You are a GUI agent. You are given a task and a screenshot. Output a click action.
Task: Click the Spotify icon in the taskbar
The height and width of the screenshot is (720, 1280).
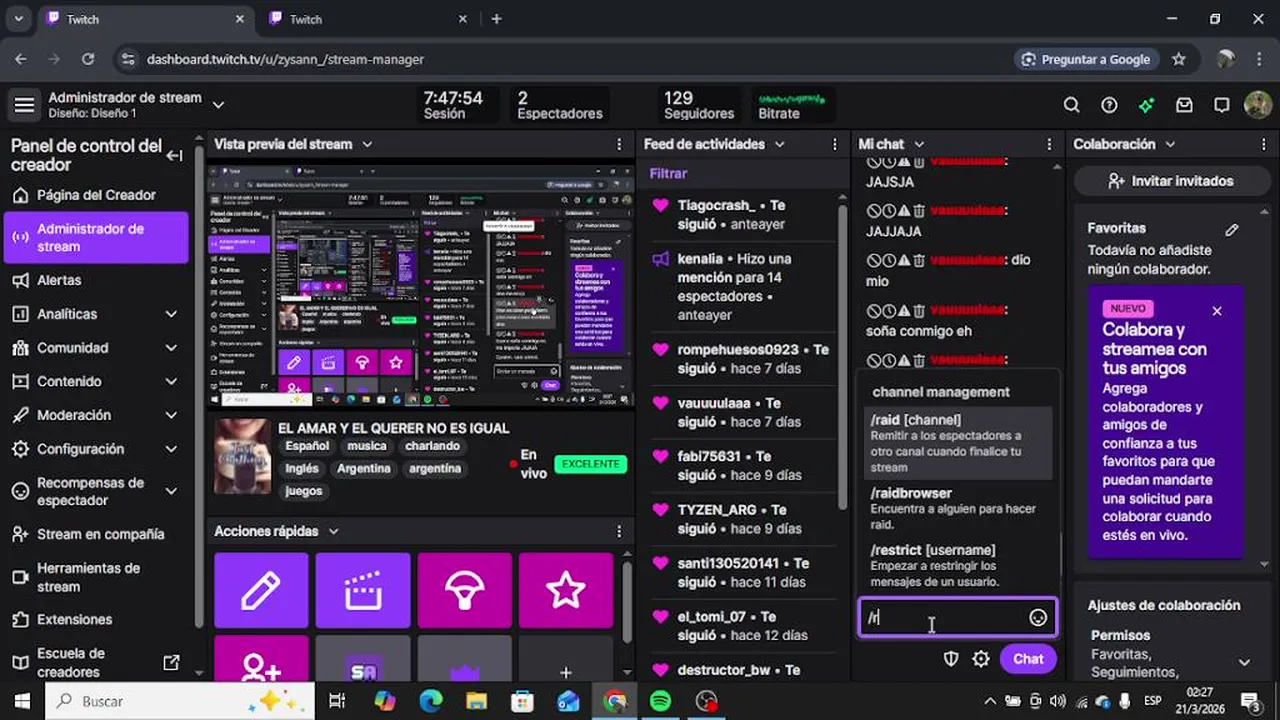[660, 701]
